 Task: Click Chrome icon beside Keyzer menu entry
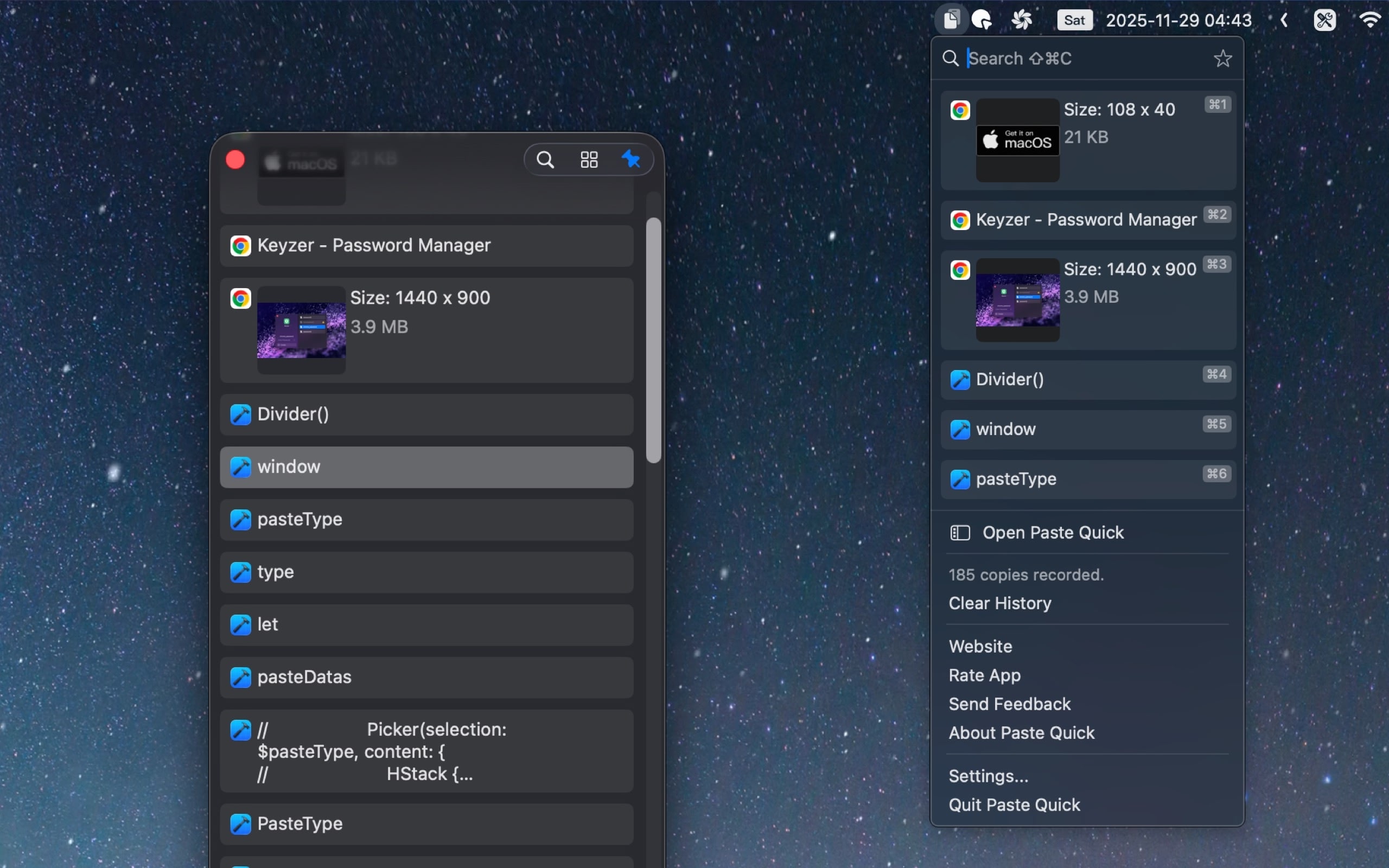coord(960,220)
